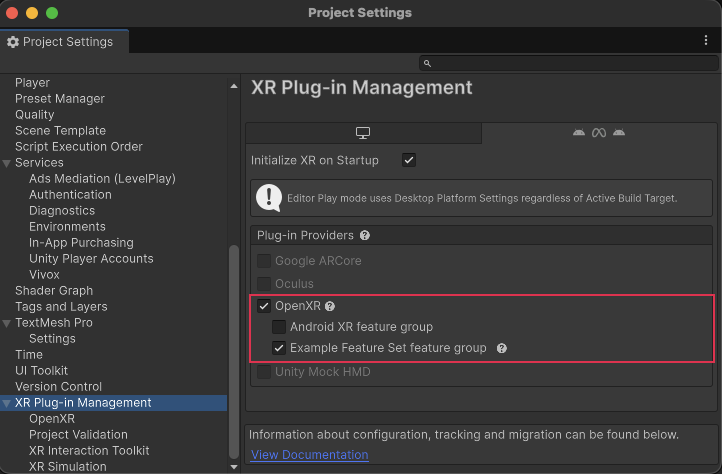Open help for Example Feature Set group
Screen dimensions: 722x474
[501, 348]
